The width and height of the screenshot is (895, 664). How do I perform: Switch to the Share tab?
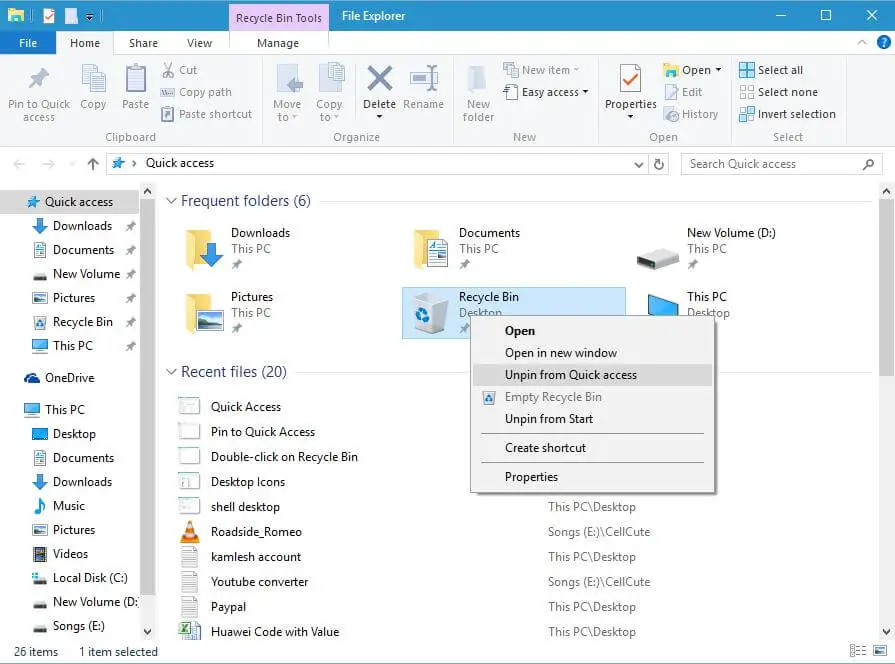(x=143, y=43)
